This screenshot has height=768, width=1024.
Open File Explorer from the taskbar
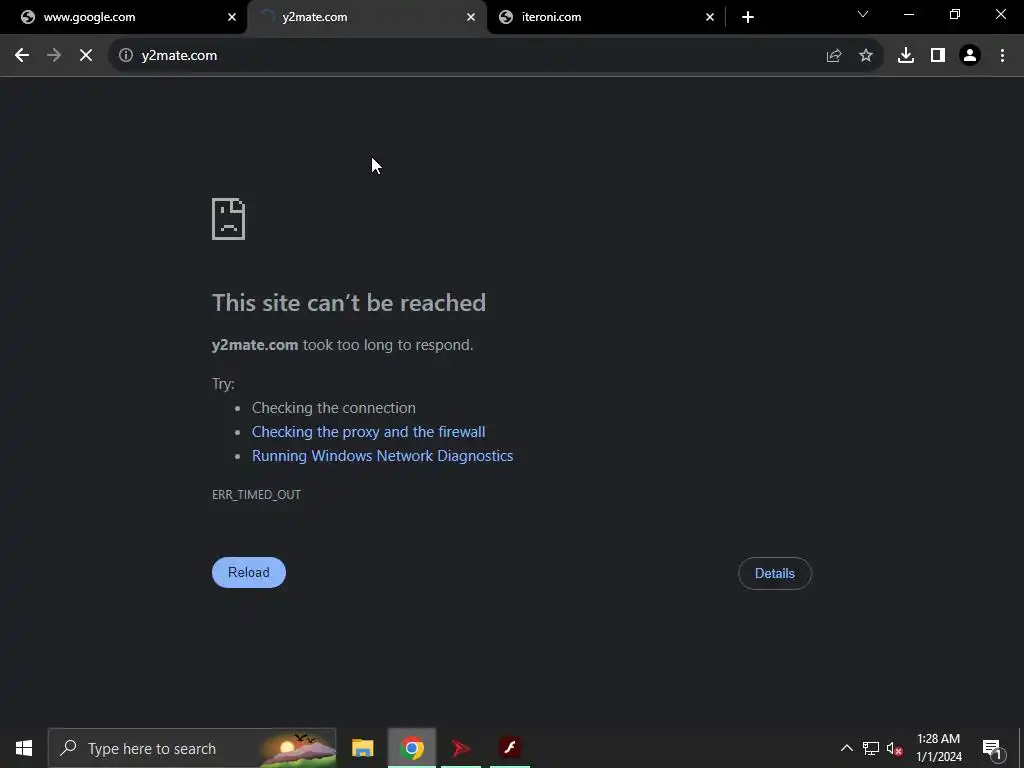362,748
